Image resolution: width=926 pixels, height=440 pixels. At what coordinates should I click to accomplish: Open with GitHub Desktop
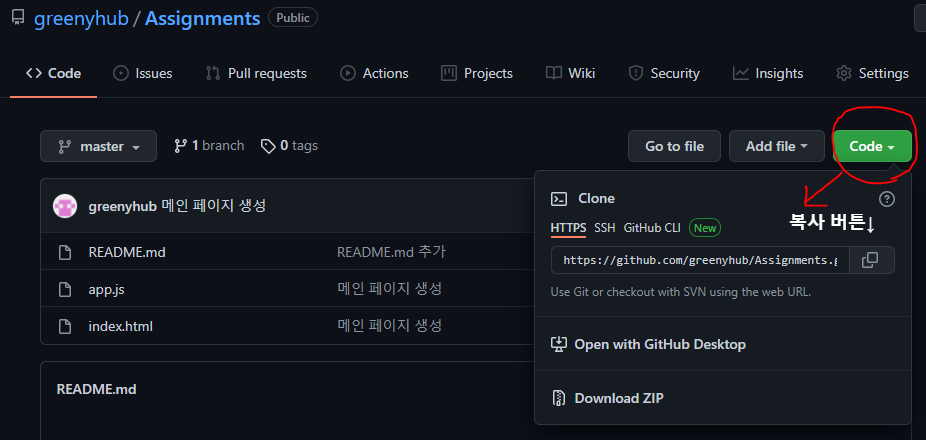pos(660,344)
